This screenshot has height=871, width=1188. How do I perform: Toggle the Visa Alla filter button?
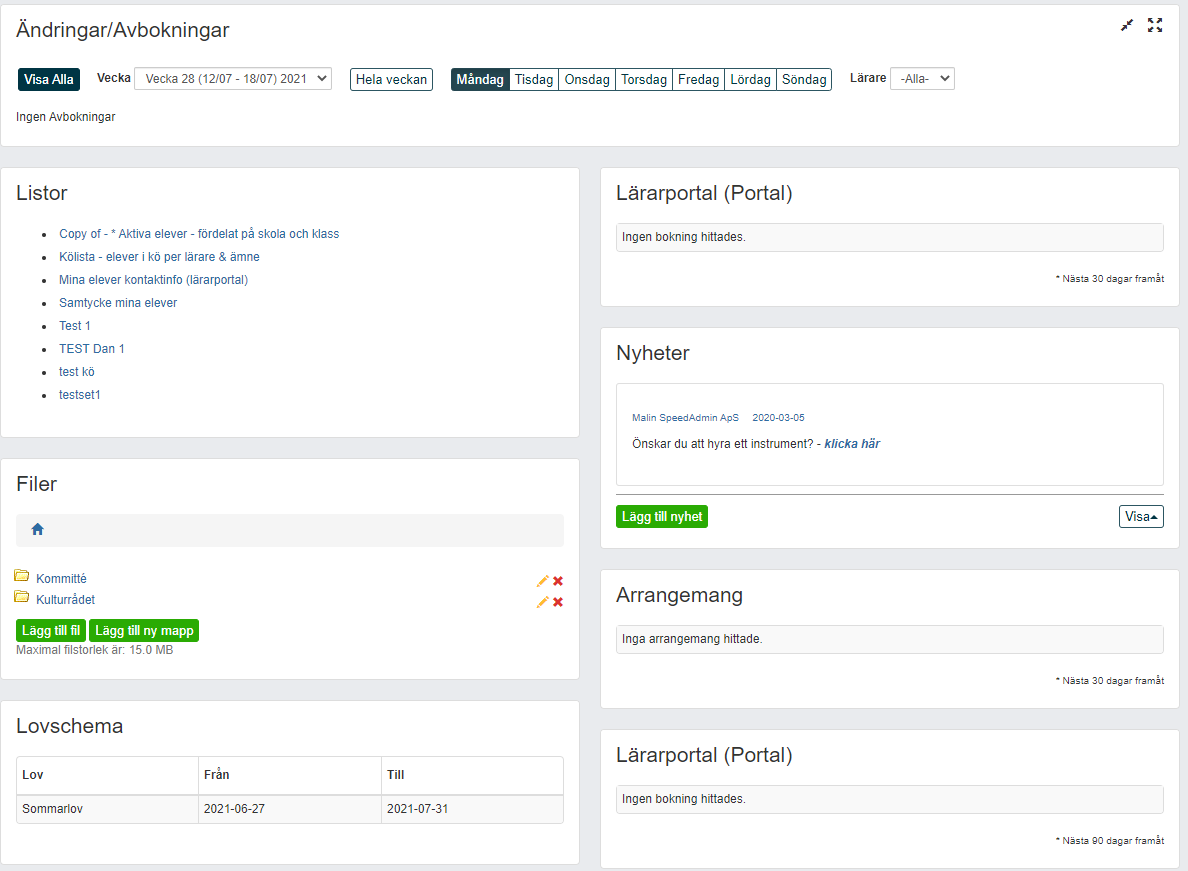[x=49, y=80]
